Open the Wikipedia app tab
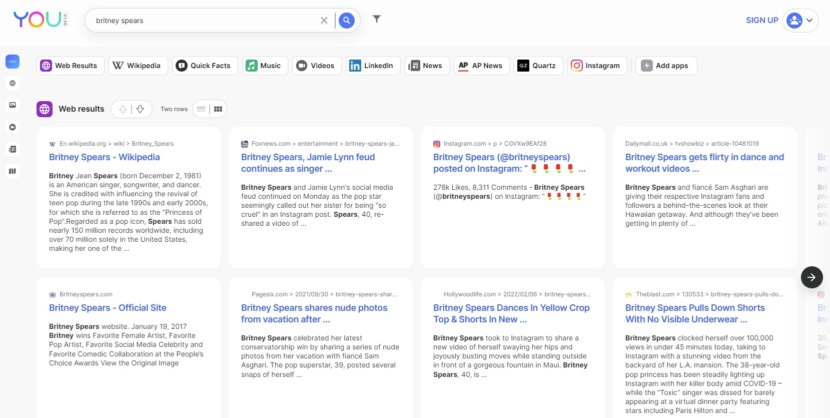Image resolution: width=830 pixels, height=418 pixels. 138,66
